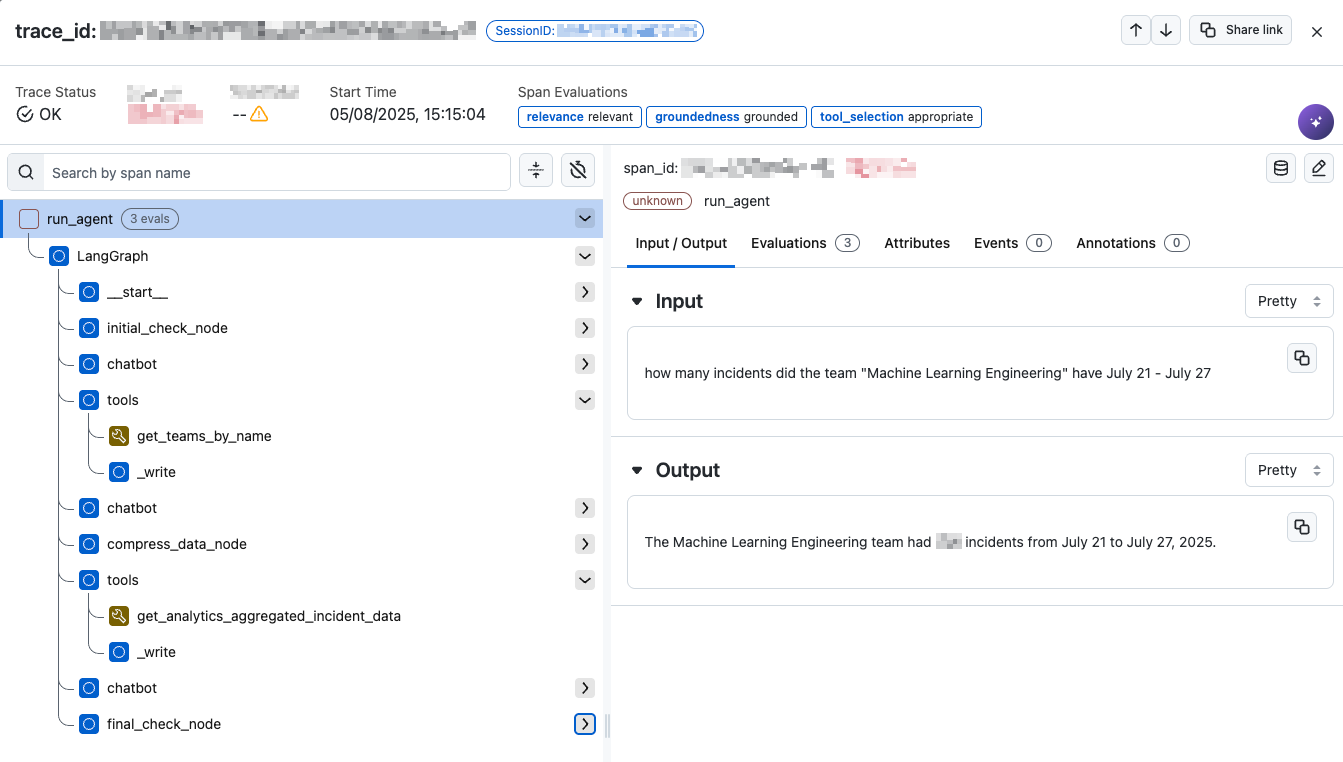Image resolution: width=1343 pixels, height=762 pixels.
Task: Collapse the Input section disclosure triangle
Action: tap(637, 301)
